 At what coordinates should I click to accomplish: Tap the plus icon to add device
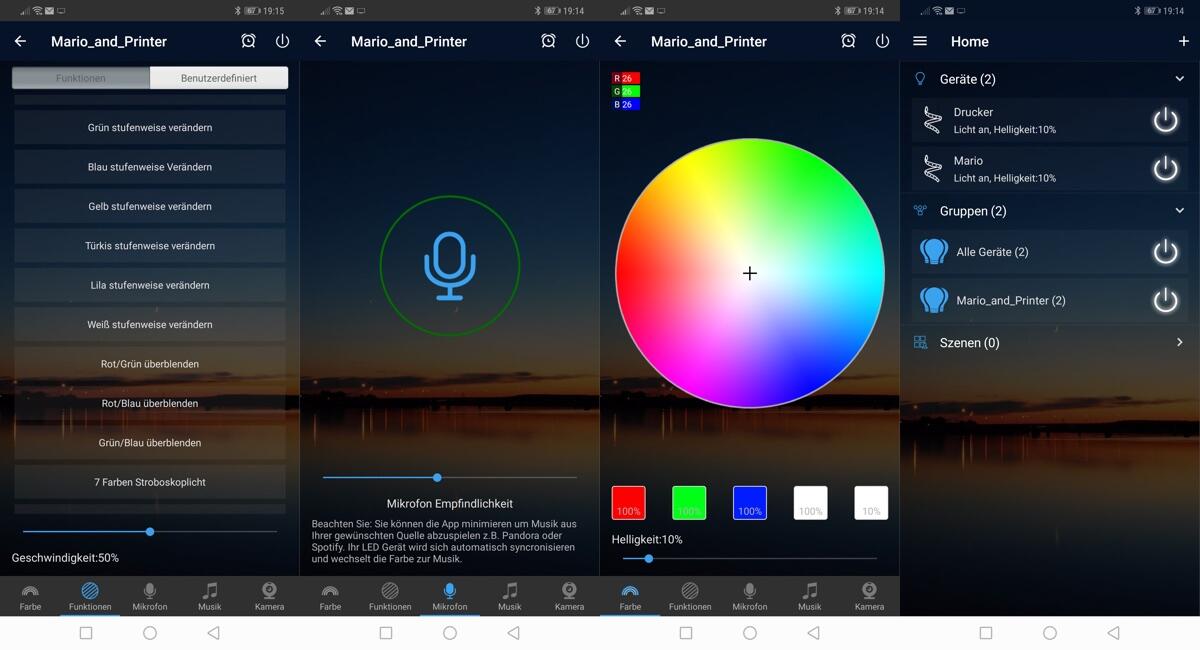pos(1183,41)
